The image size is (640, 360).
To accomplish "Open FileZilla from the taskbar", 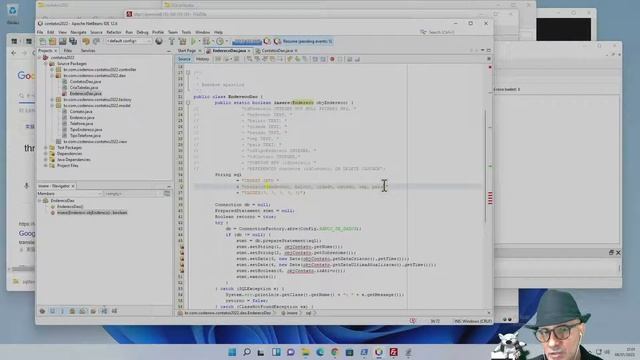I will click(393, 352).
